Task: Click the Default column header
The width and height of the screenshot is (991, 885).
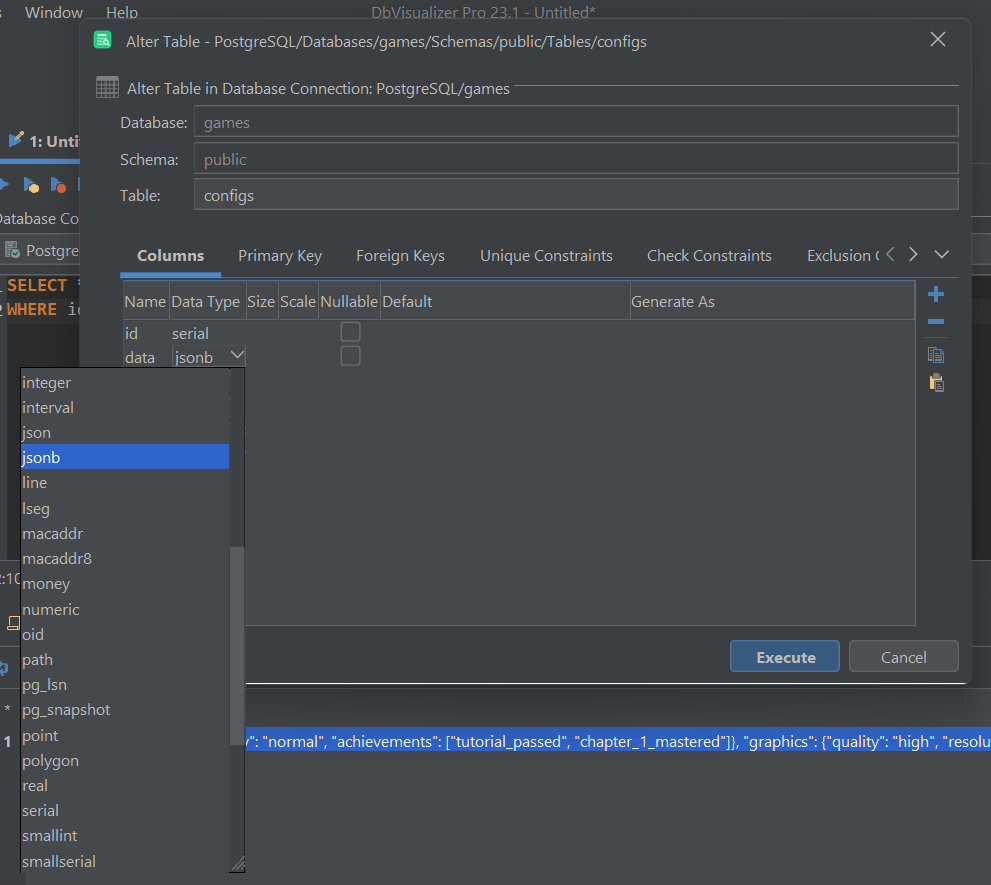Action: pyautogui.click(x=505, y=302)
